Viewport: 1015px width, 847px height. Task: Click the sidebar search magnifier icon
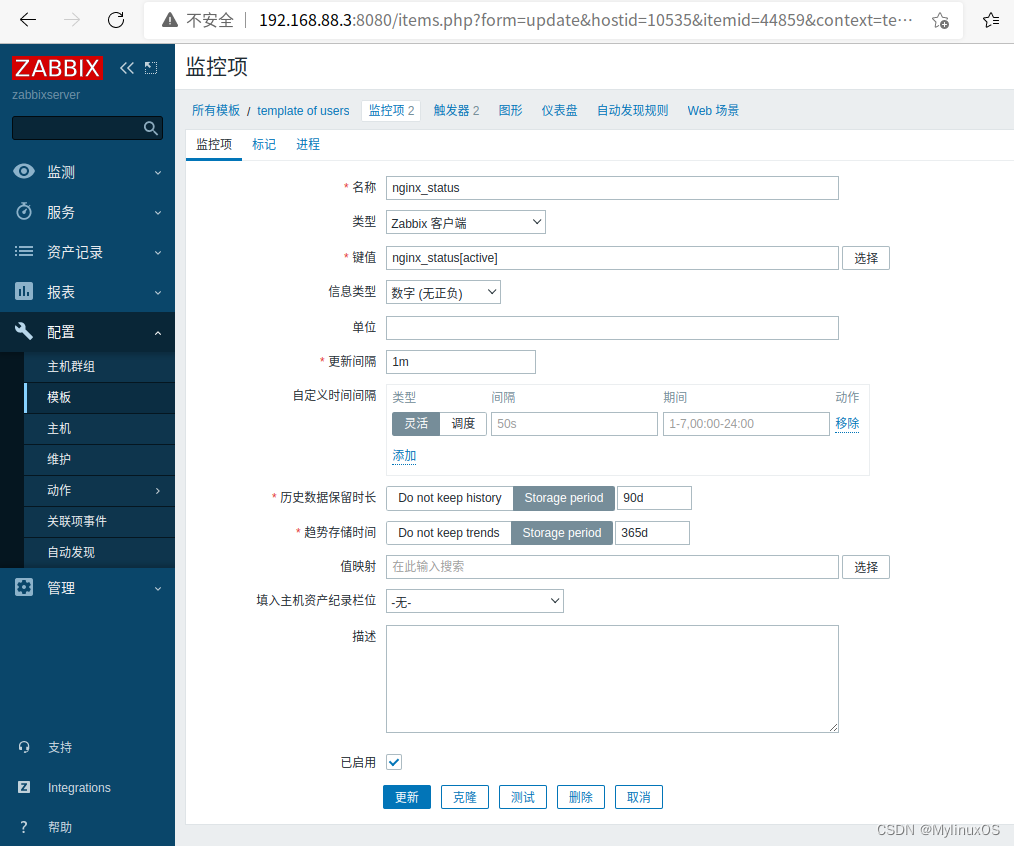pos(150,128)
